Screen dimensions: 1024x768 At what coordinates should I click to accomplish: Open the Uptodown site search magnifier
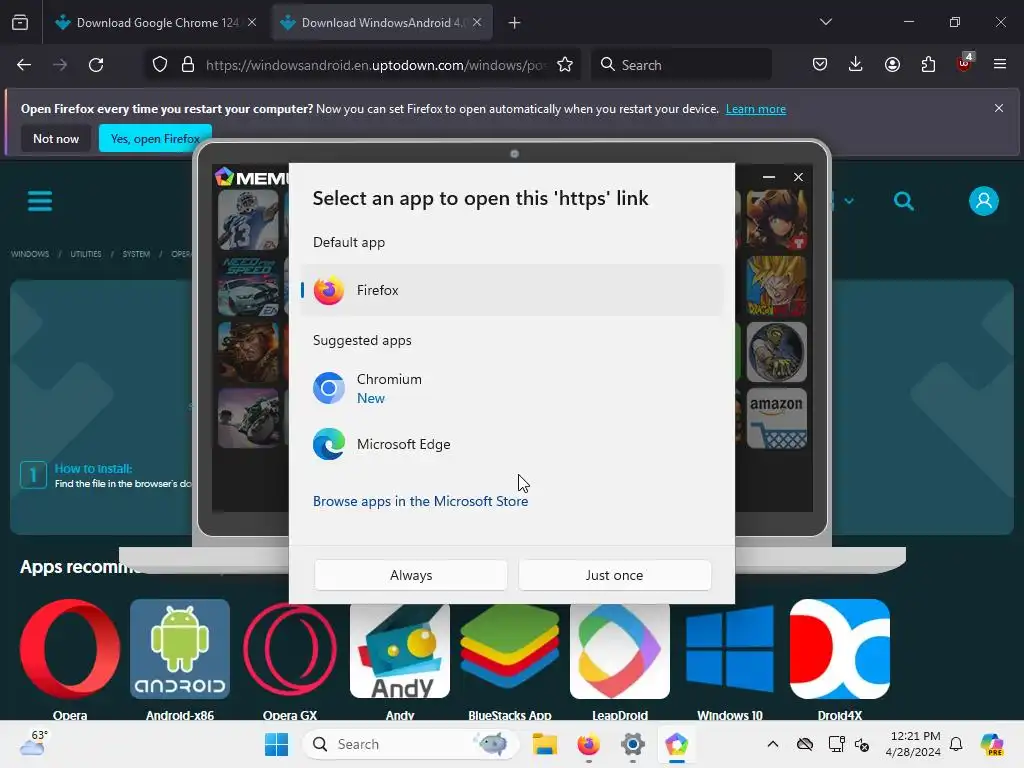click(x=904, y=201)
